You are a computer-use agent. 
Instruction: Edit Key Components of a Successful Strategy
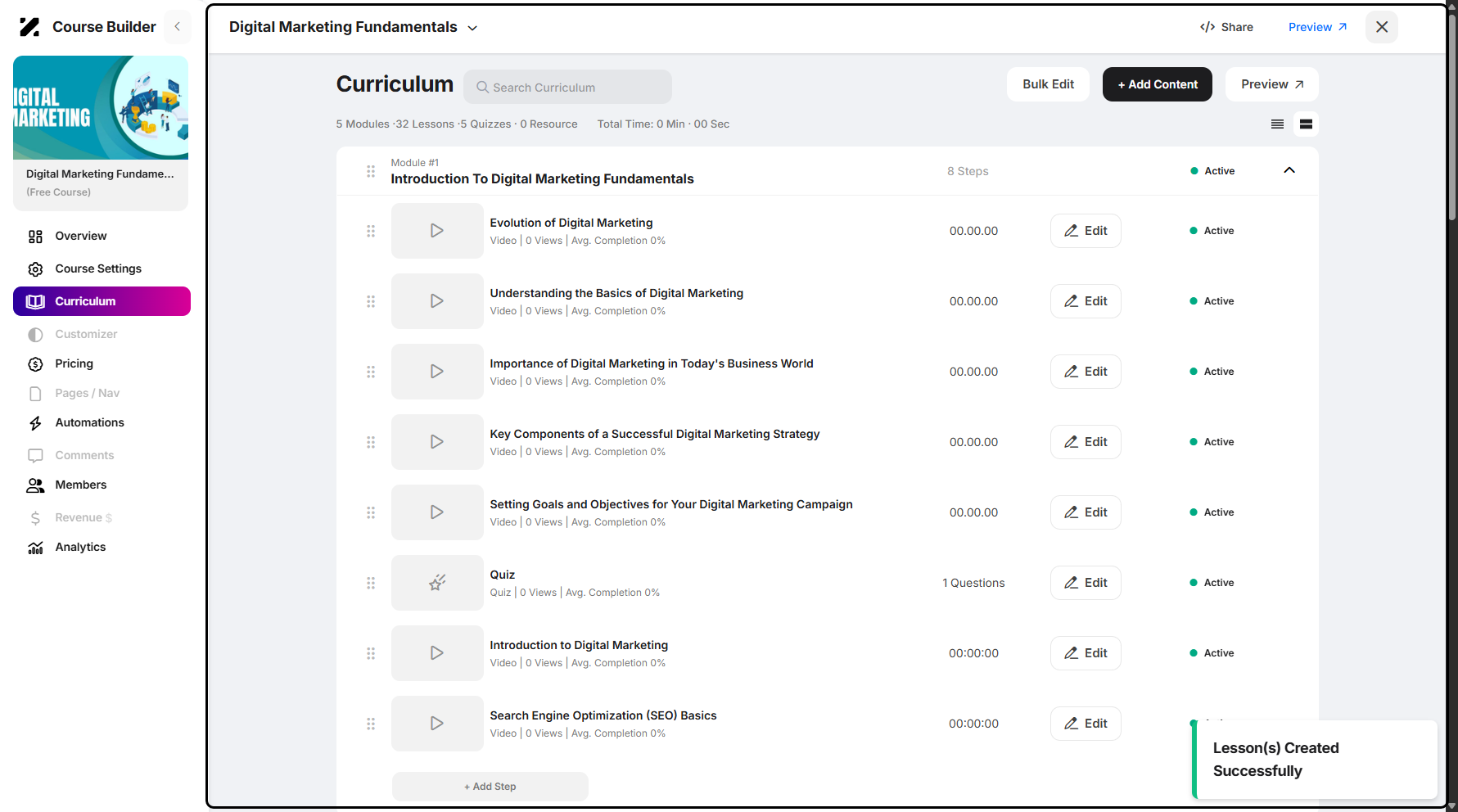[1086, 442]
